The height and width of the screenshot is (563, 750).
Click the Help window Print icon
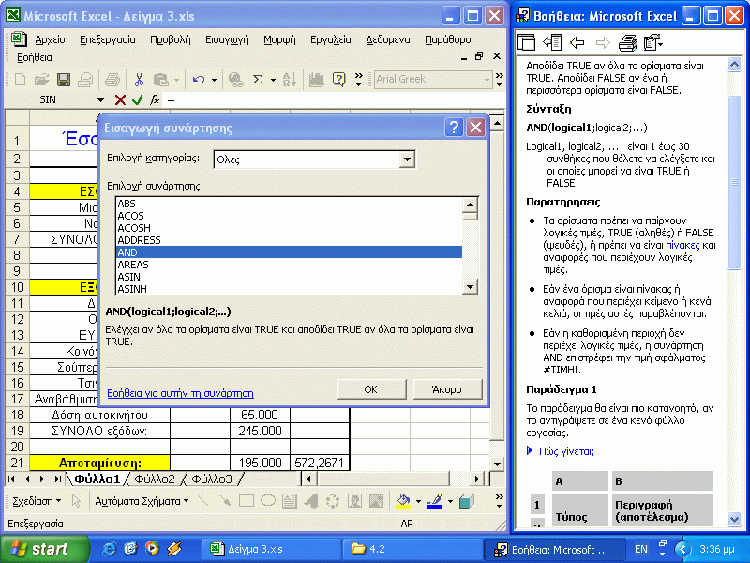[628, 44]
